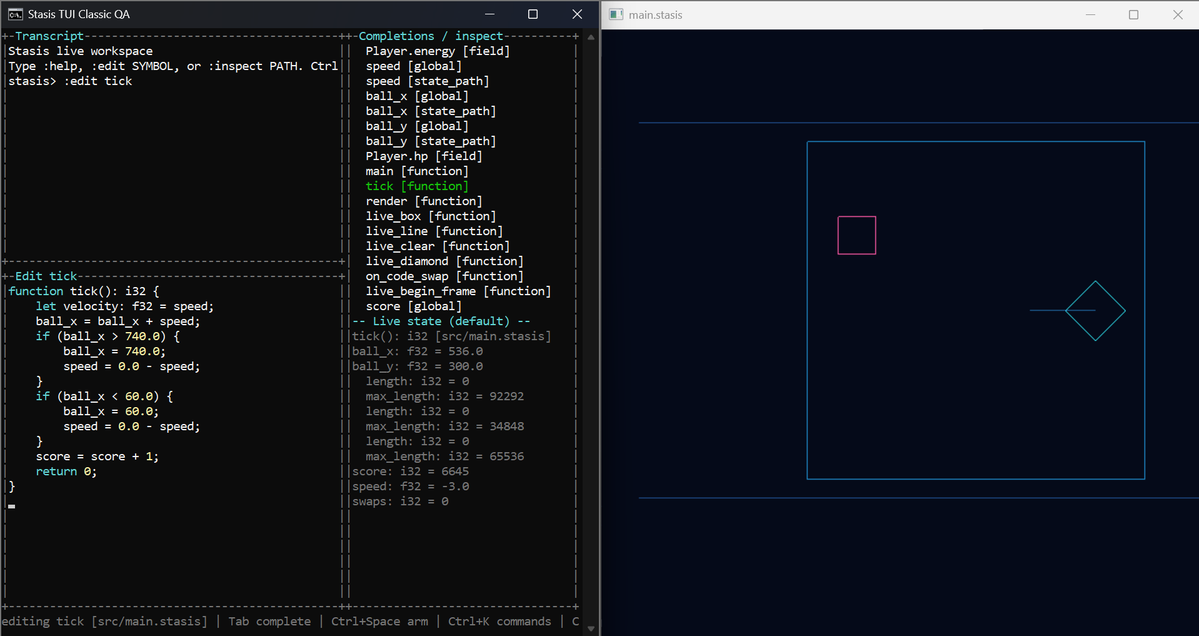Click max_length: i32 = 34848 entry
Viewport: 1199px width, 636px height.
444,427
